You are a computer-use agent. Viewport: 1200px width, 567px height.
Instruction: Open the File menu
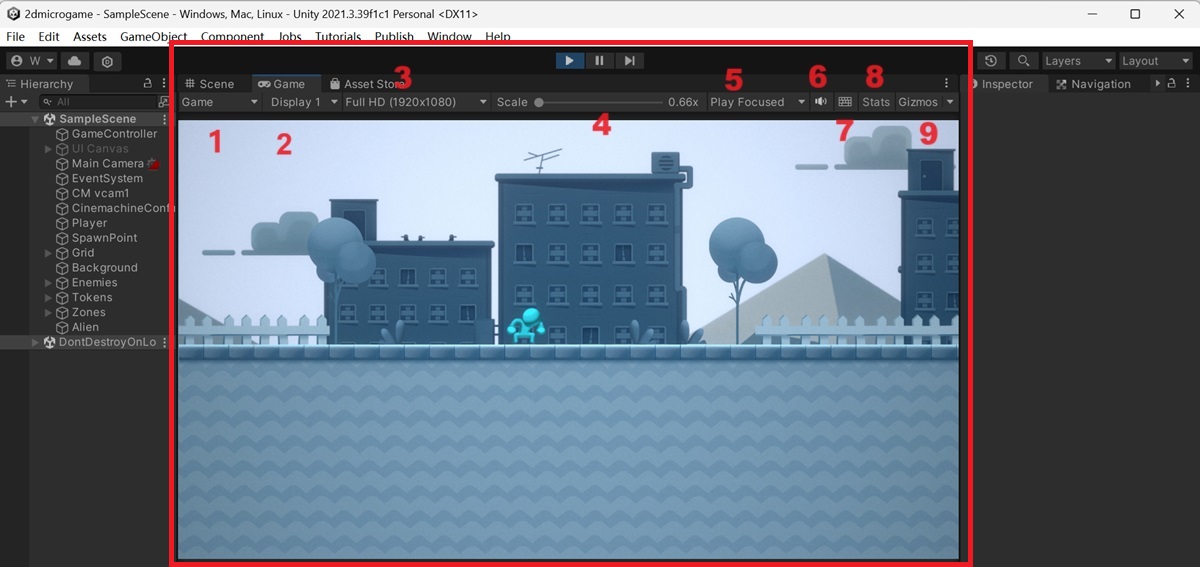16,37
